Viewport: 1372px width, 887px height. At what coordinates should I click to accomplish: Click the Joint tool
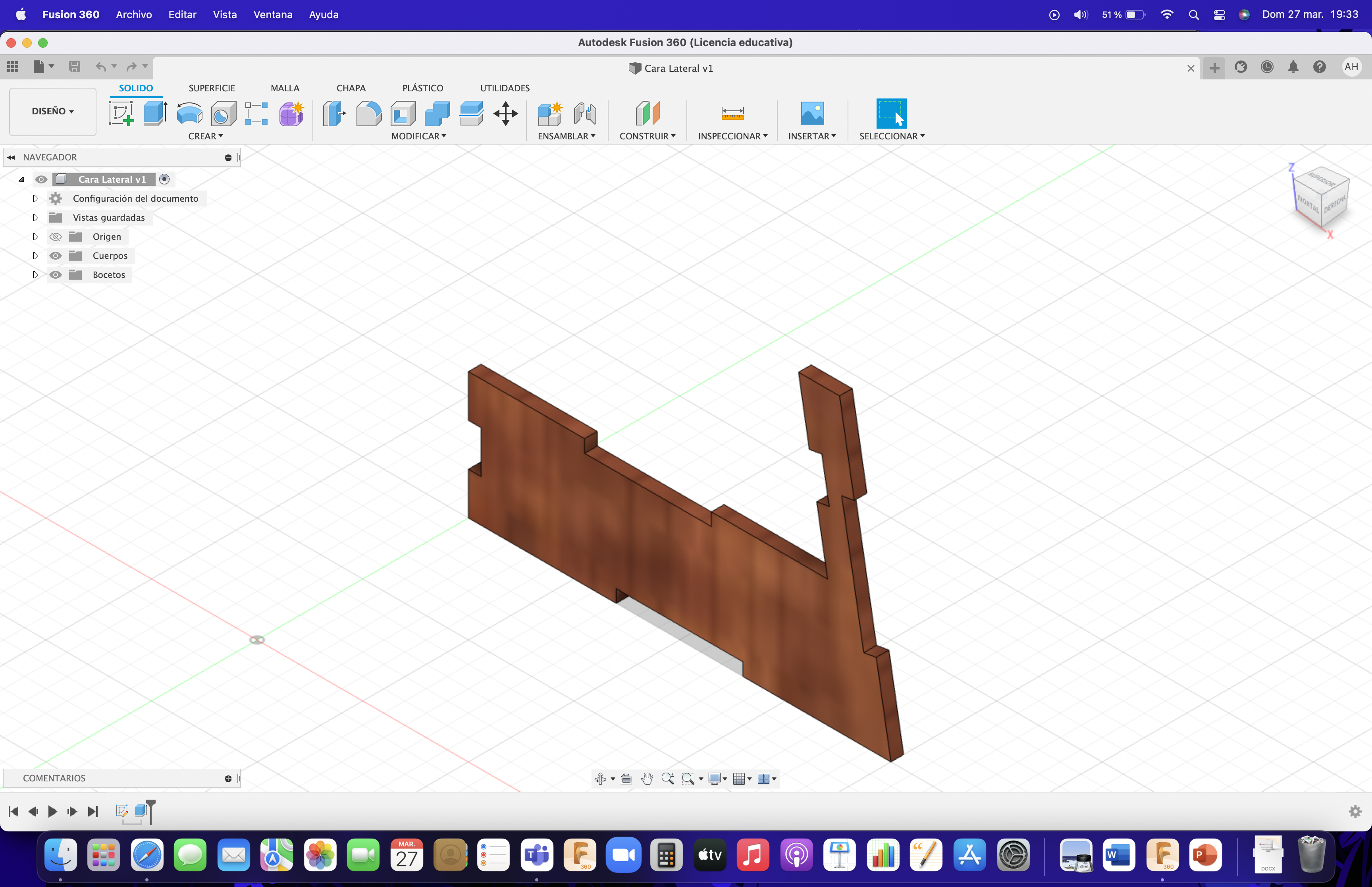(585, 113)
